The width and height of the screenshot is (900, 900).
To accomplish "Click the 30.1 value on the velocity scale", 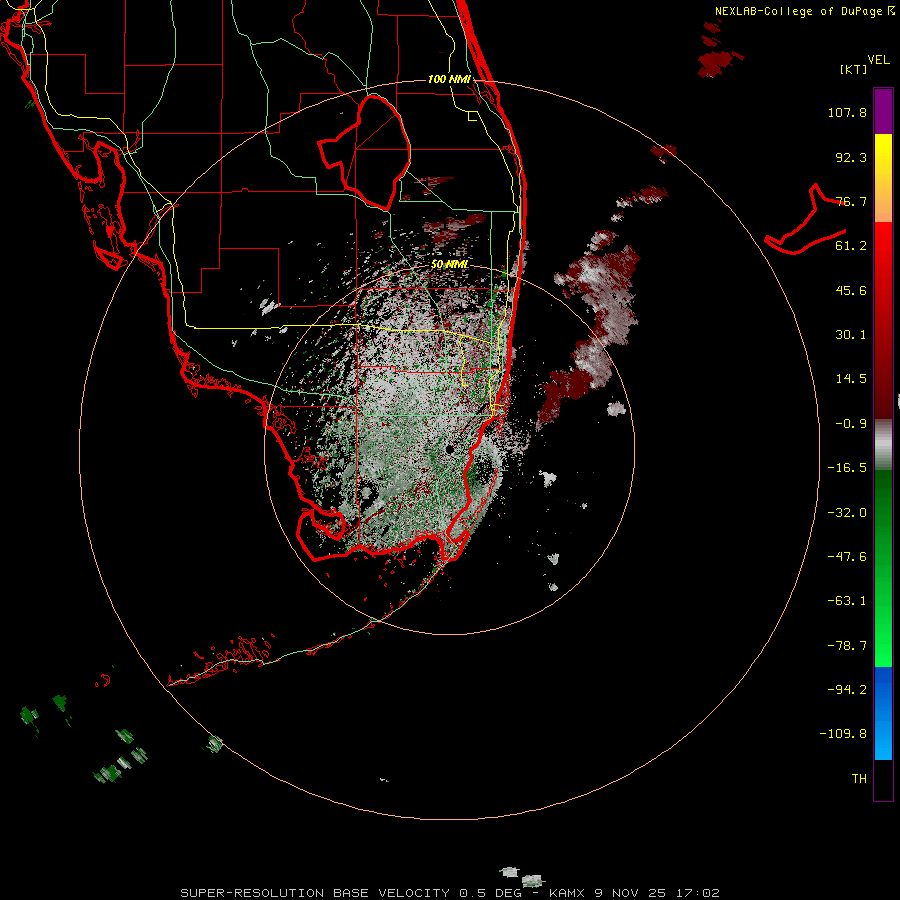I will pos(851,335).
